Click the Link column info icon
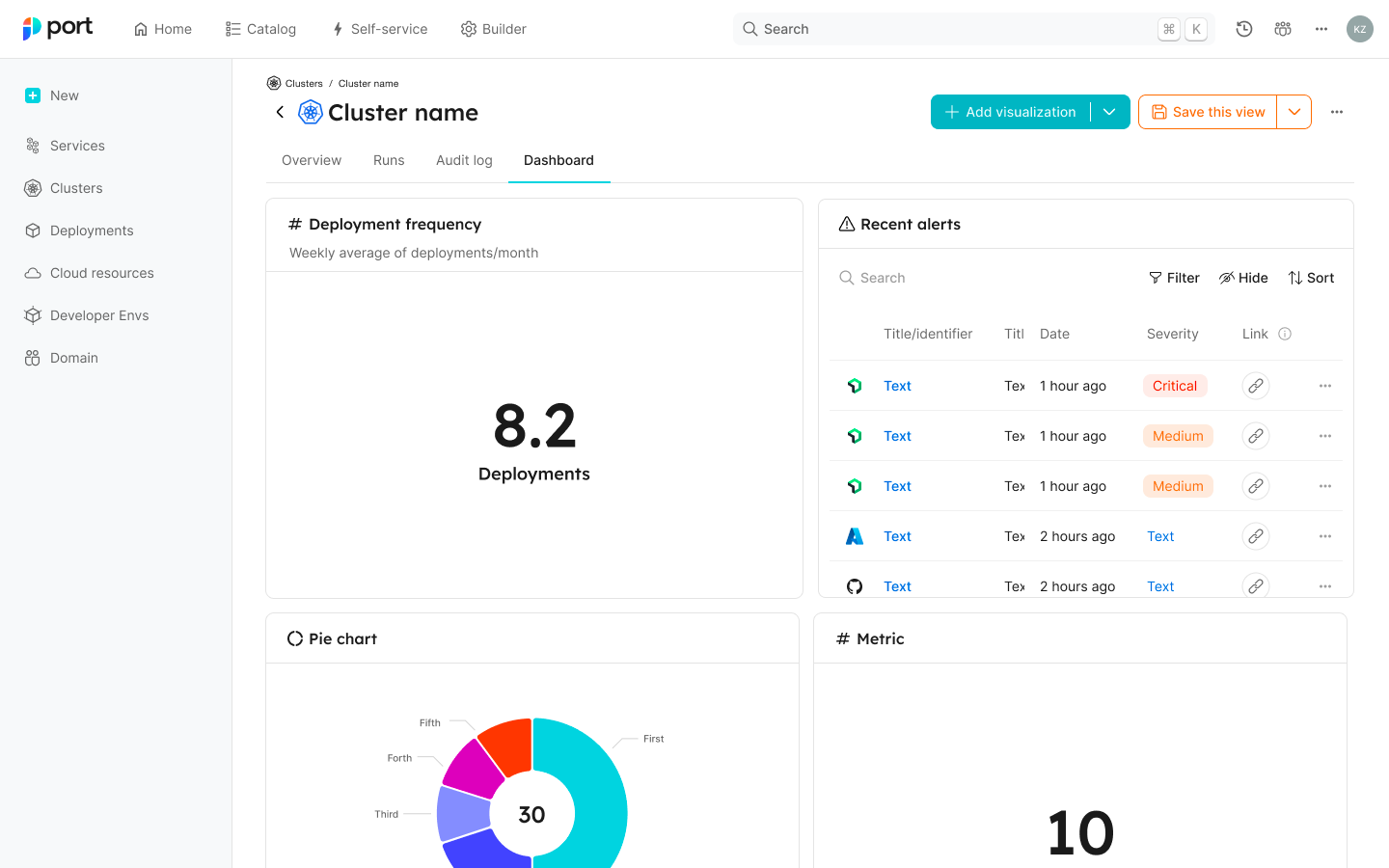 tap(1285, 334)
